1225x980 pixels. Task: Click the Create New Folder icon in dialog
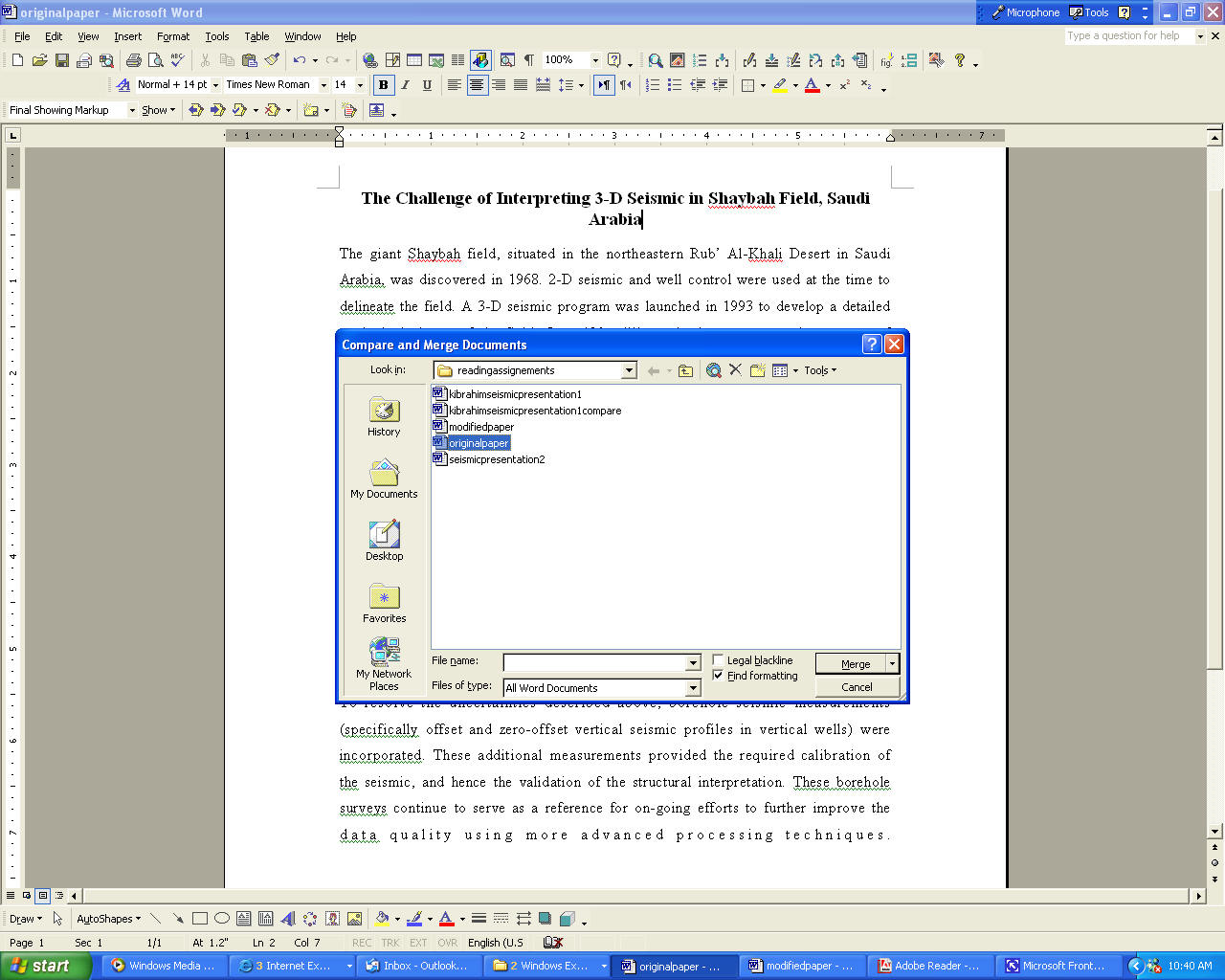(x=757, y=370)
